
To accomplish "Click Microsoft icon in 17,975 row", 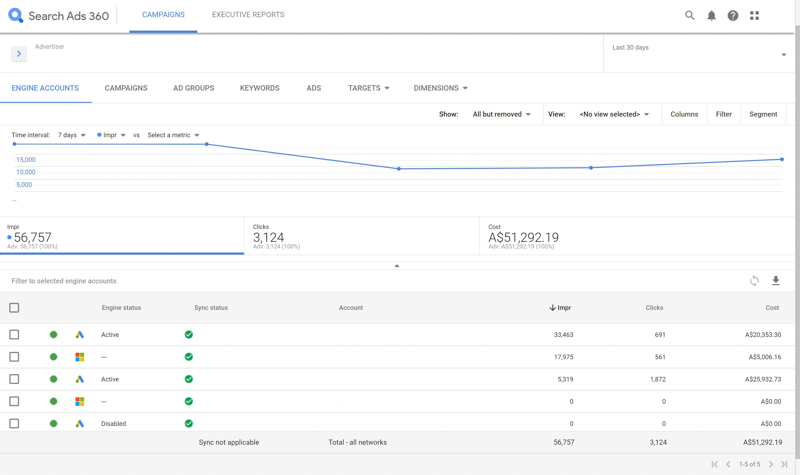I will tap(80, 357).
